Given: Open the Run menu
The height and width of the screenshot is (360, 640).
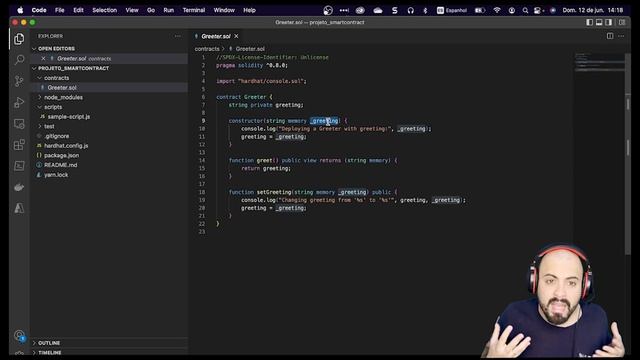Looking at the screenshot, I should [169, 10].
